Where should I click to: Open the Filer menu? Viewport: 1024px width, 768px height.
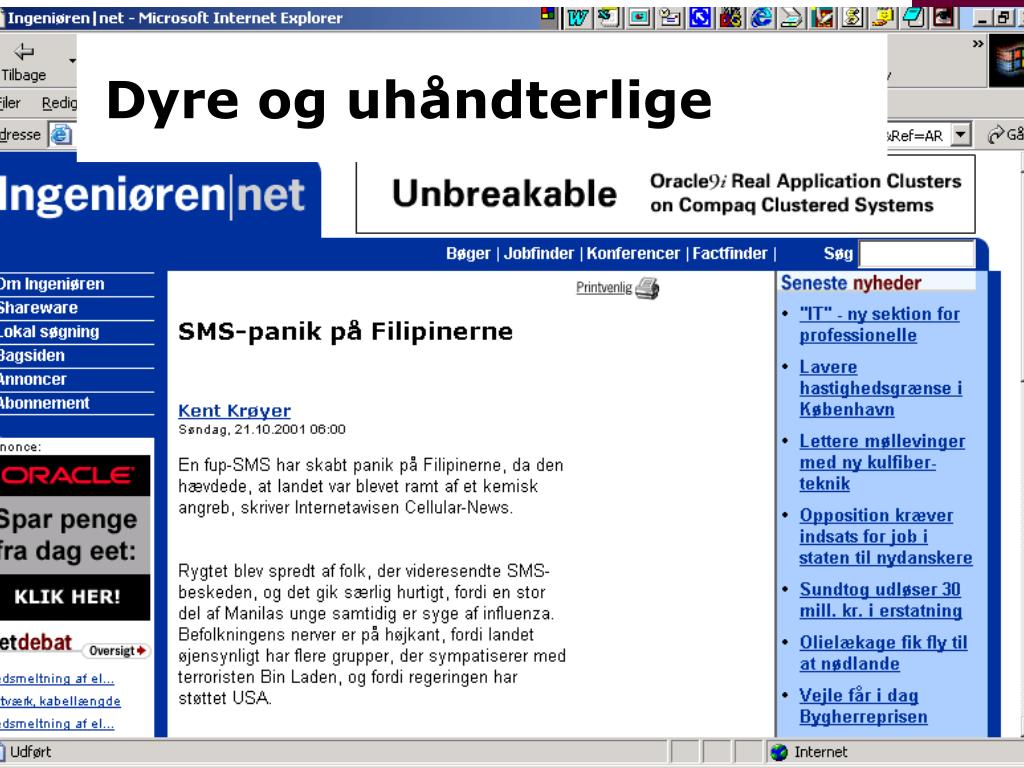click(10, 103)
